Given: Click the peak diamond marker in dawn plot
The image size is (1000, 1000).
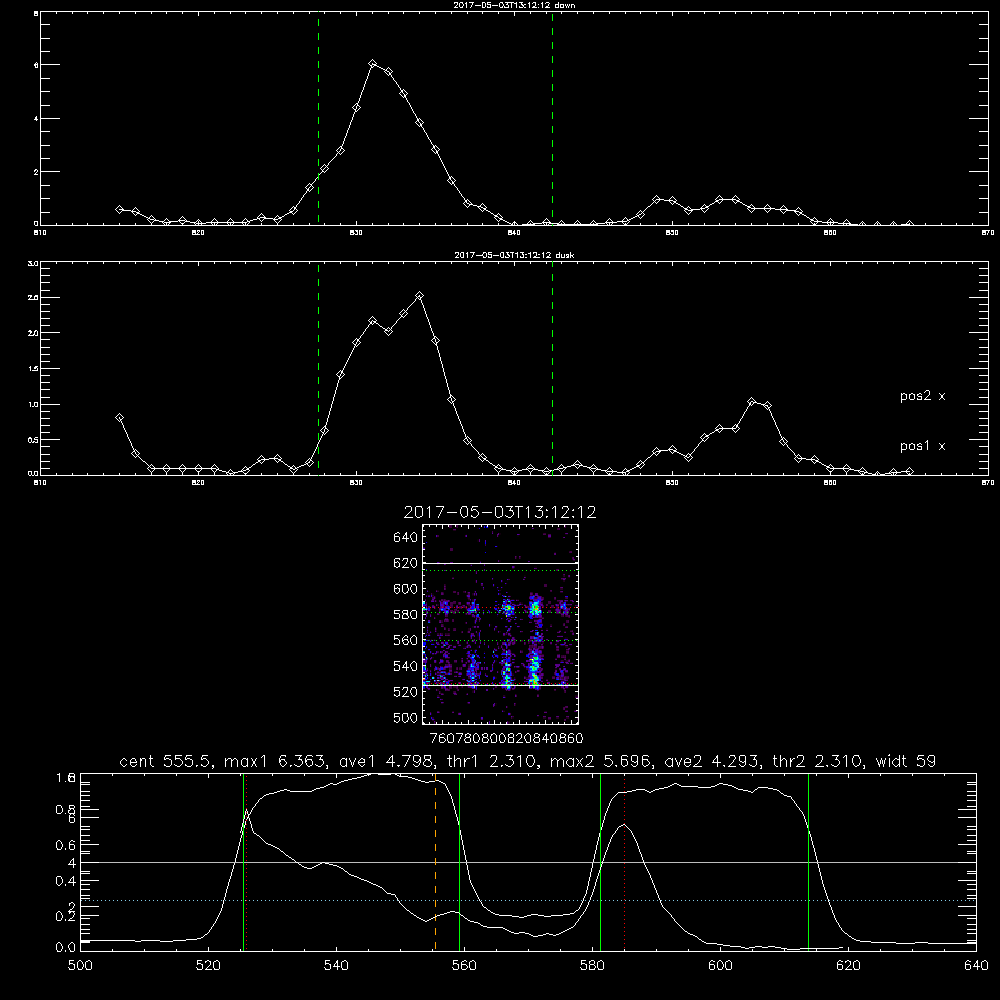Looking at the screenshot, I should (x=372, y=64).
